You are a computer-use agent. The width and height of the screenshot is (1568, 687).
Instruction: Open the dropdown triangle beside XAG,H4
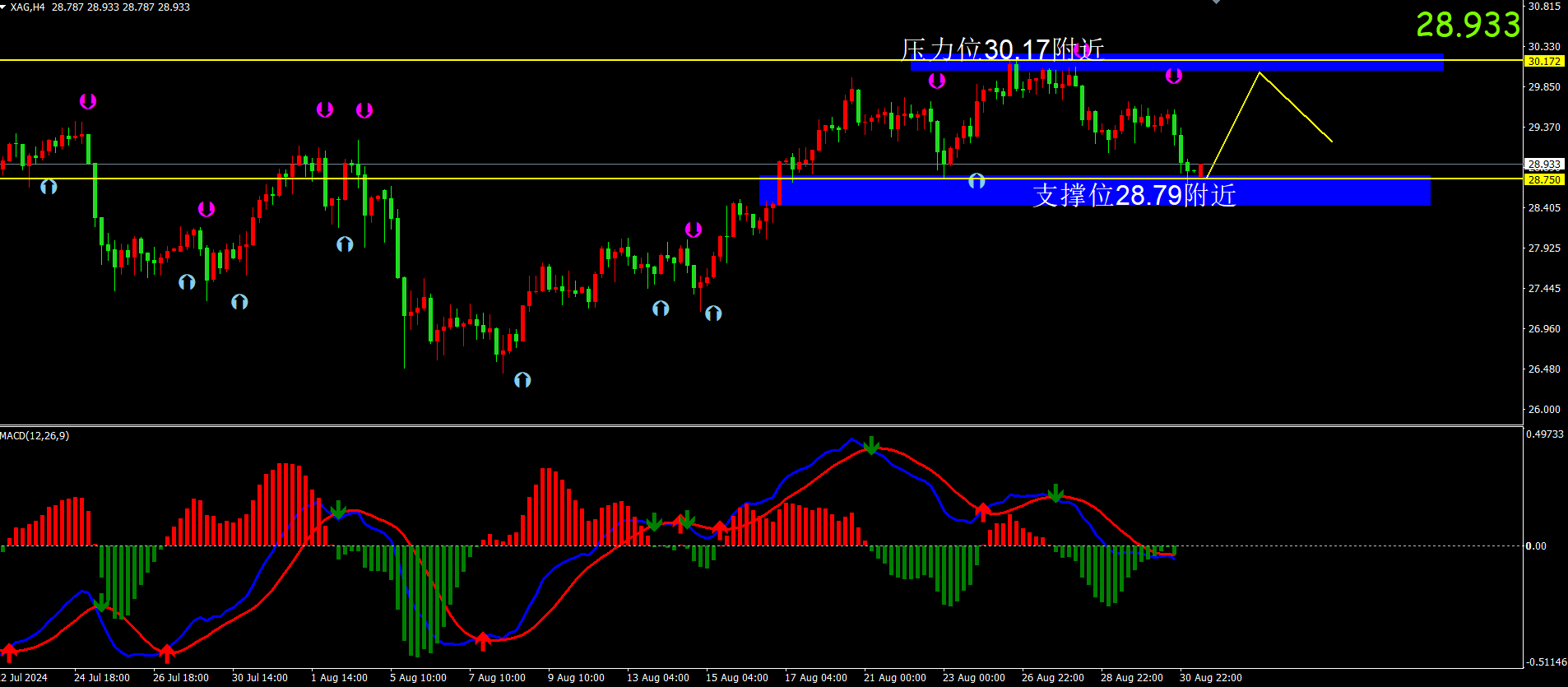[x=4, y=7]
